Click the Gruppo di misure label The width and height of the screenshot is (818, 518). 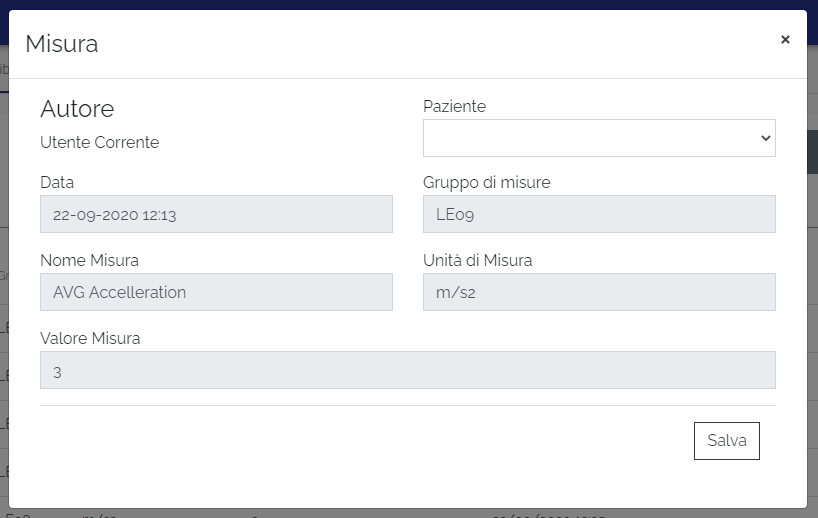coord(486,182)
